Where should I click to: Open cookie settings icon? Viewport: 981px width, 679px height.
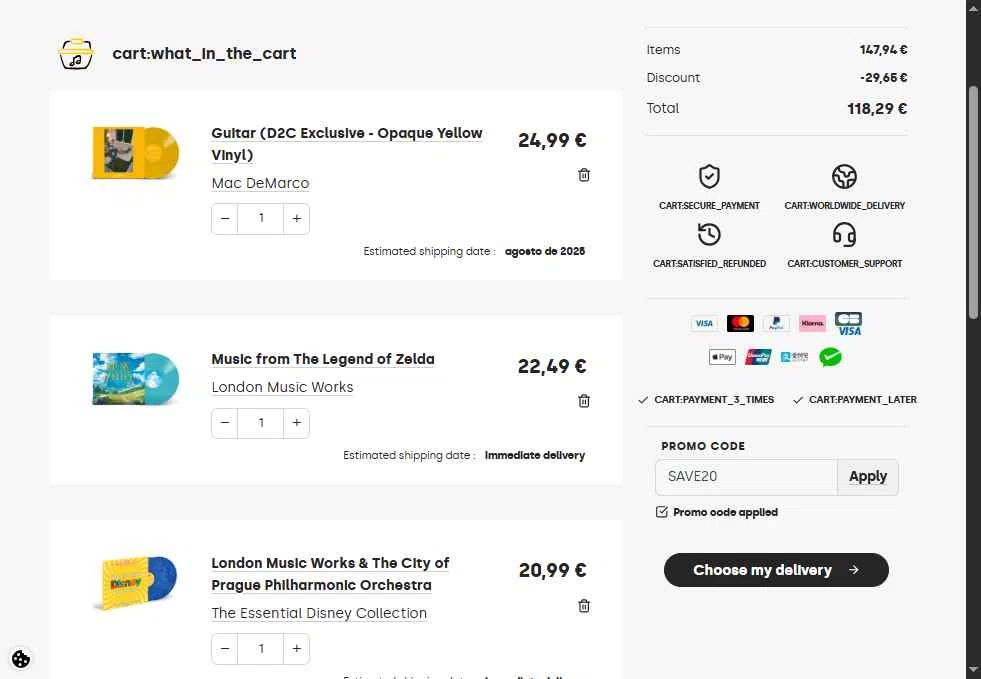pos(21,659)
